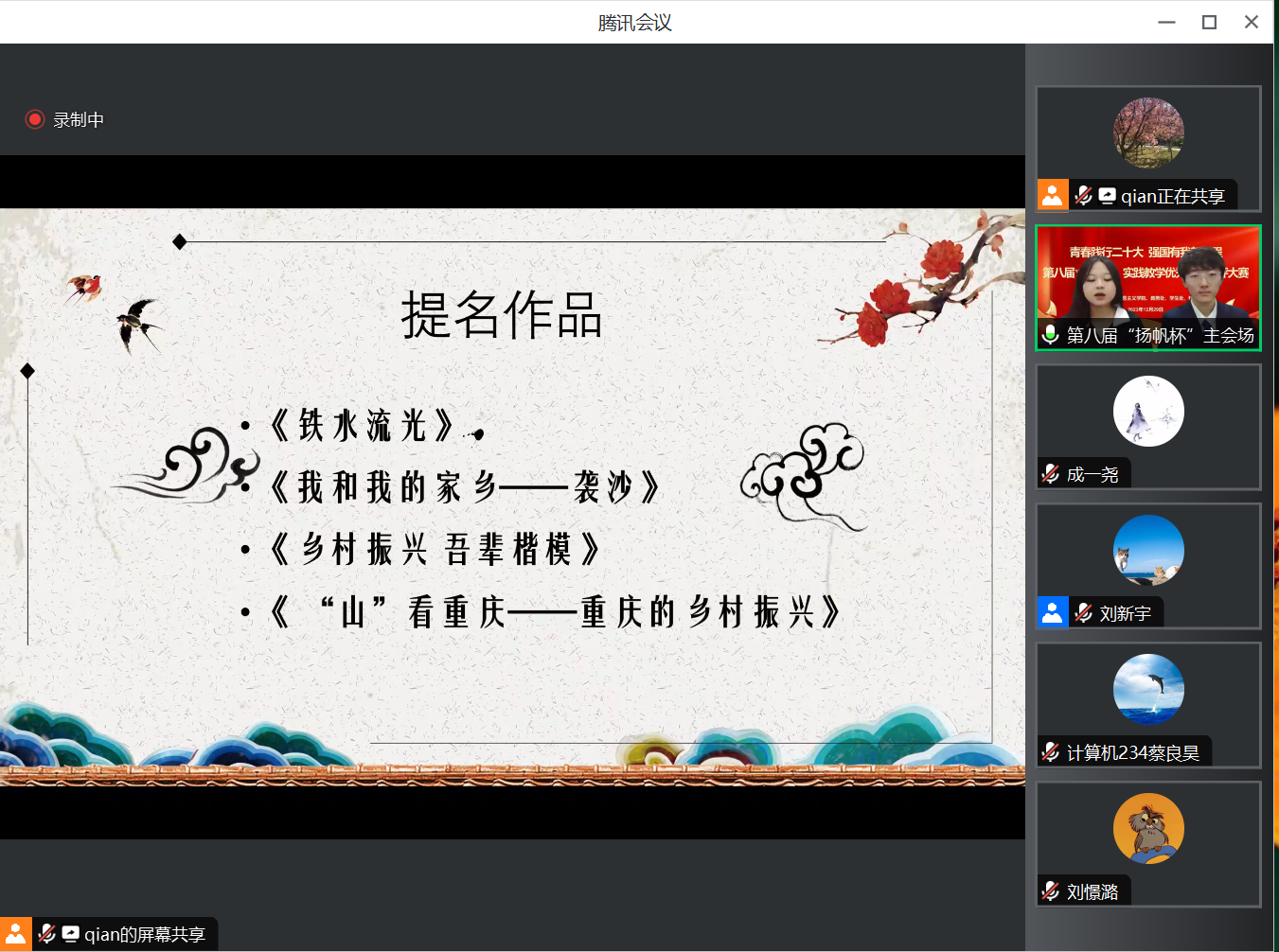This screenshot has width=1279, height=952.
Task: Unmute the microphone in qian的屏幕共享 bar
Action: [x=45, y=934]
